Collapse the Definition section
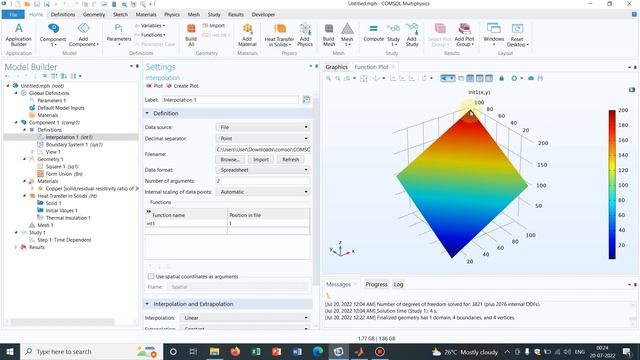The height and width of the screenshot is (360, 640). [x=147, y=113]
